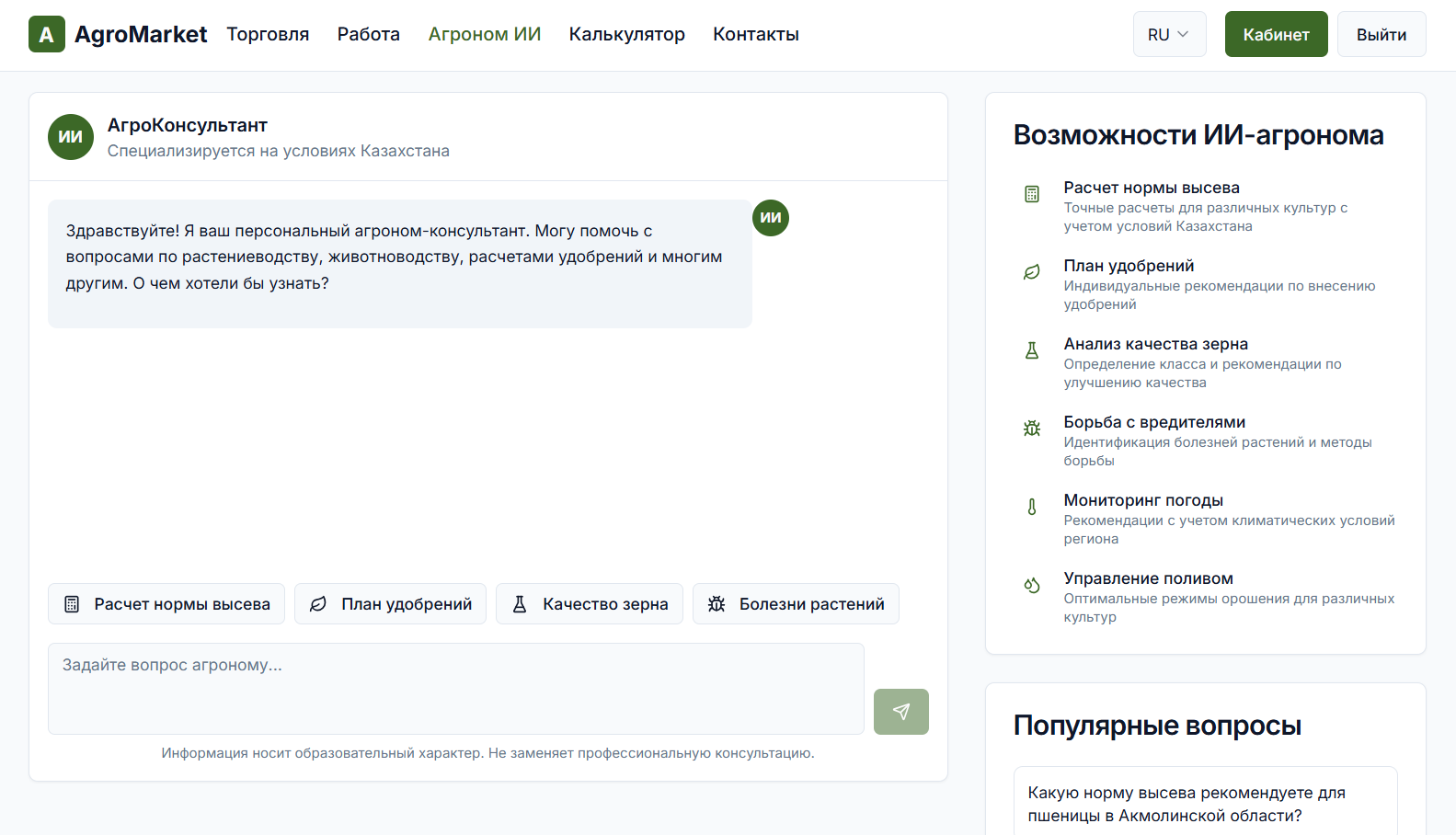Open the Торговля menu item

tap(268, 34)
